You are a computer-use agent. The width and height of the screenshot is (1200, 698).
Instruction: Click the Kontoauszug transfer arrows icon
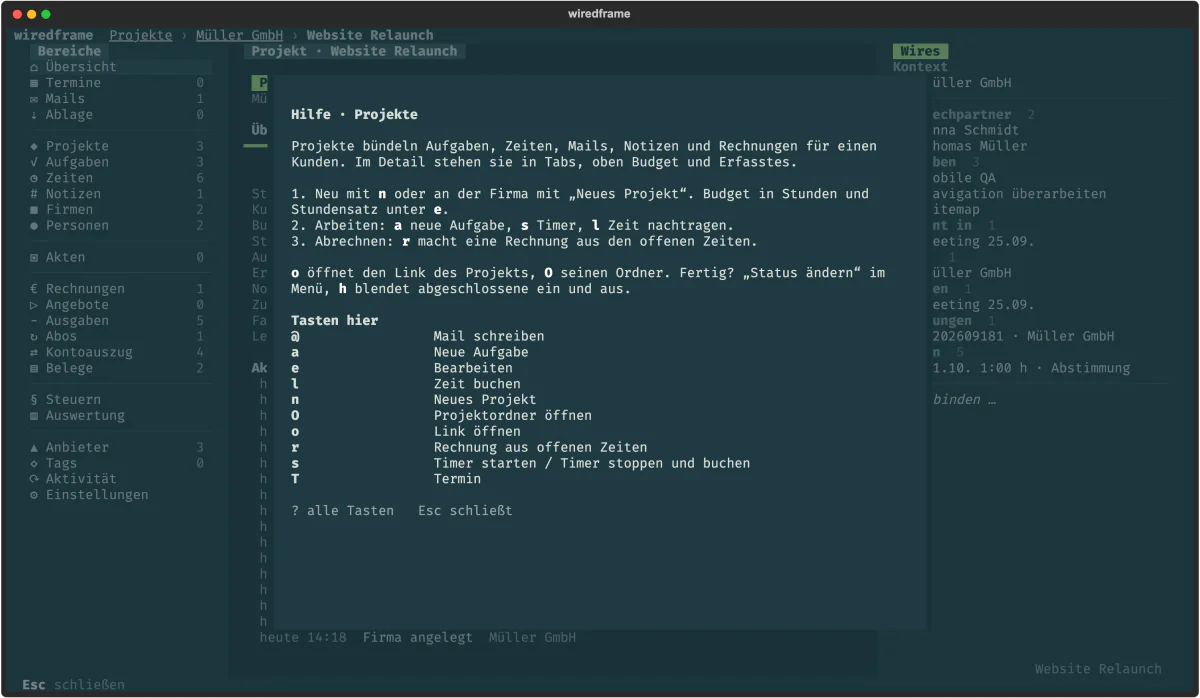point(35,352)
